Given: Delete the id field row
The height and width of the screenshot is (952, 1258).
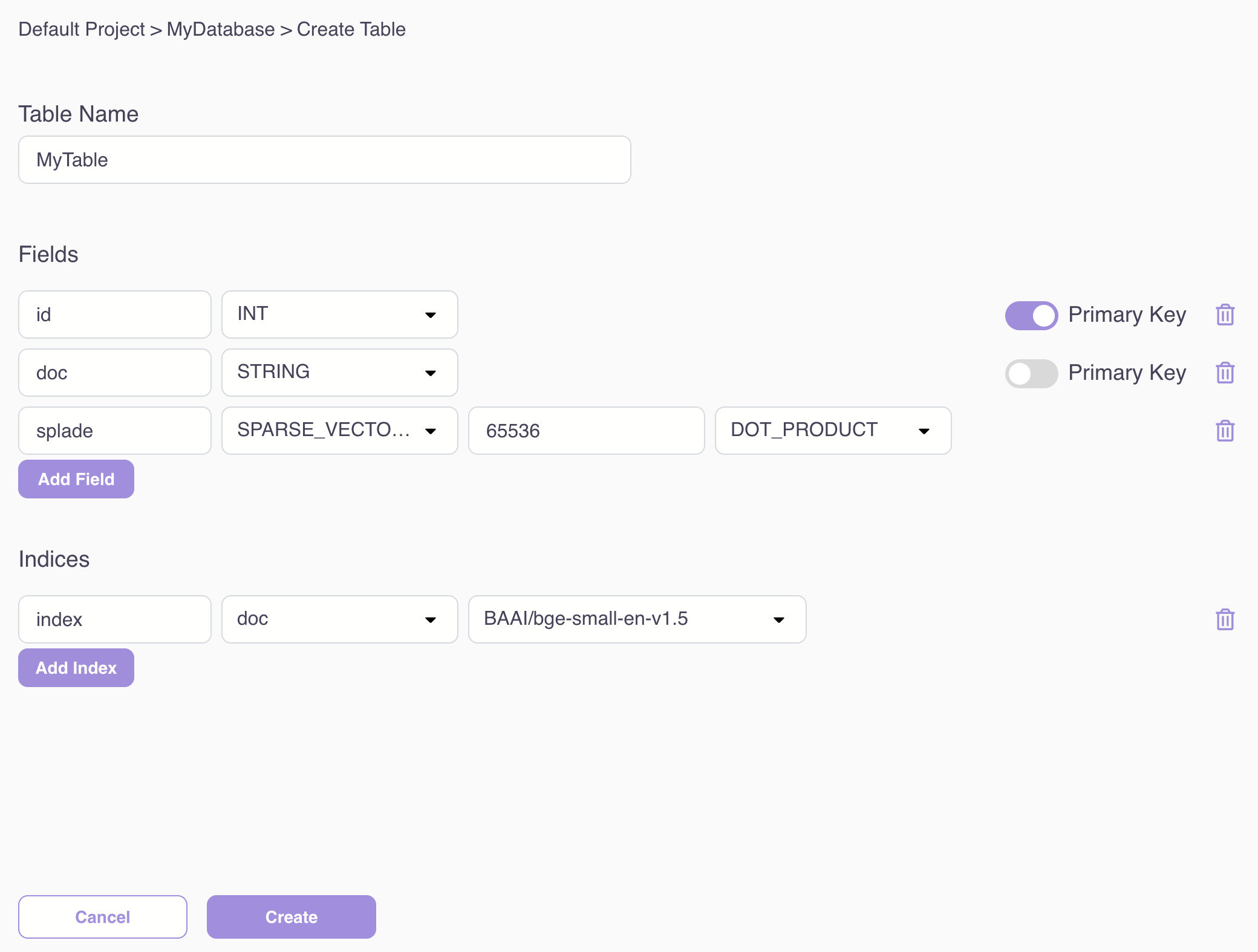Looking at the screenshot, I should pos(1225,315).
